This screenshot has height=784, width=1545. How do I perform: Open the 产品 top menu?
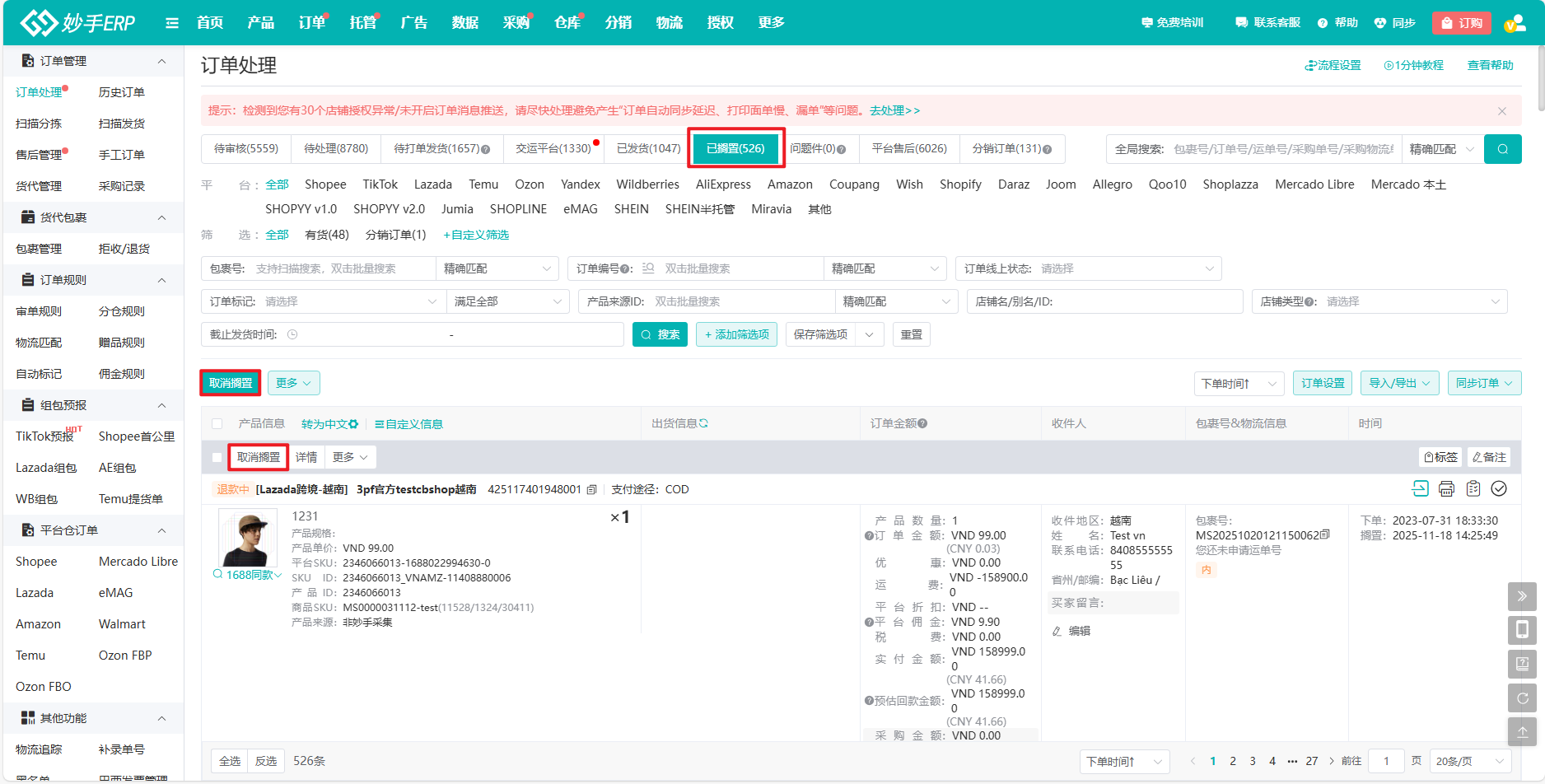pos(261,23)
